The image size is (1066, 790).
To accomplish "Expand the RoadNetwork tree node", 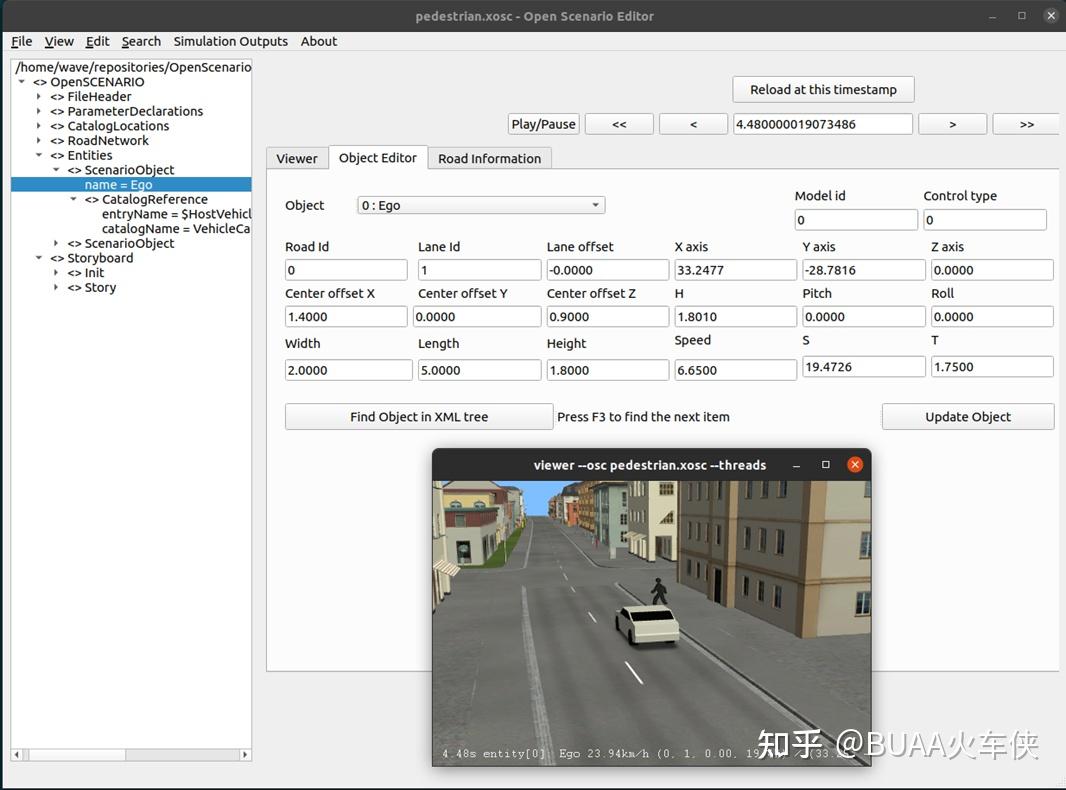I will pyautogui.click(x=39, y=141).
